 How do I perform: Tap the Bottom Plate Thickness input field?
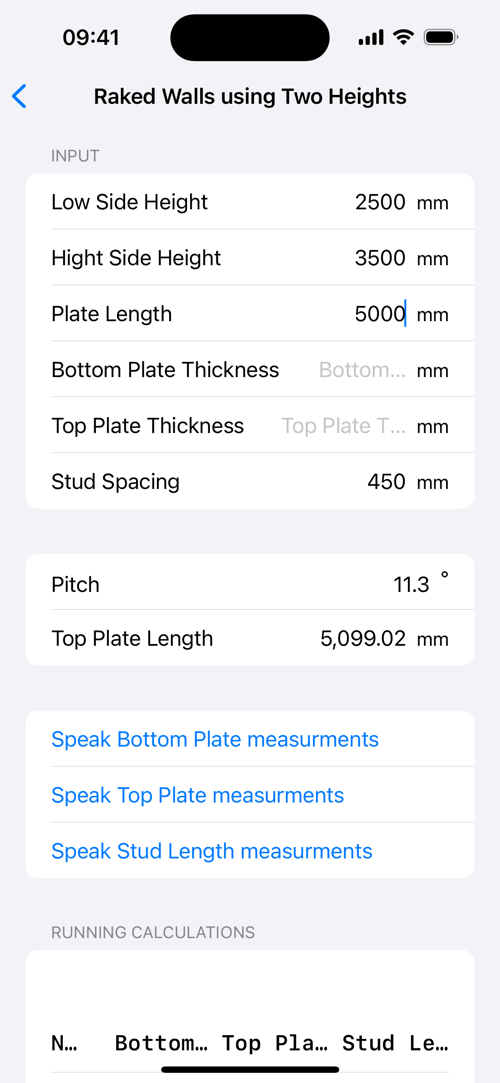pyautogui.click(x=363, y=370)
